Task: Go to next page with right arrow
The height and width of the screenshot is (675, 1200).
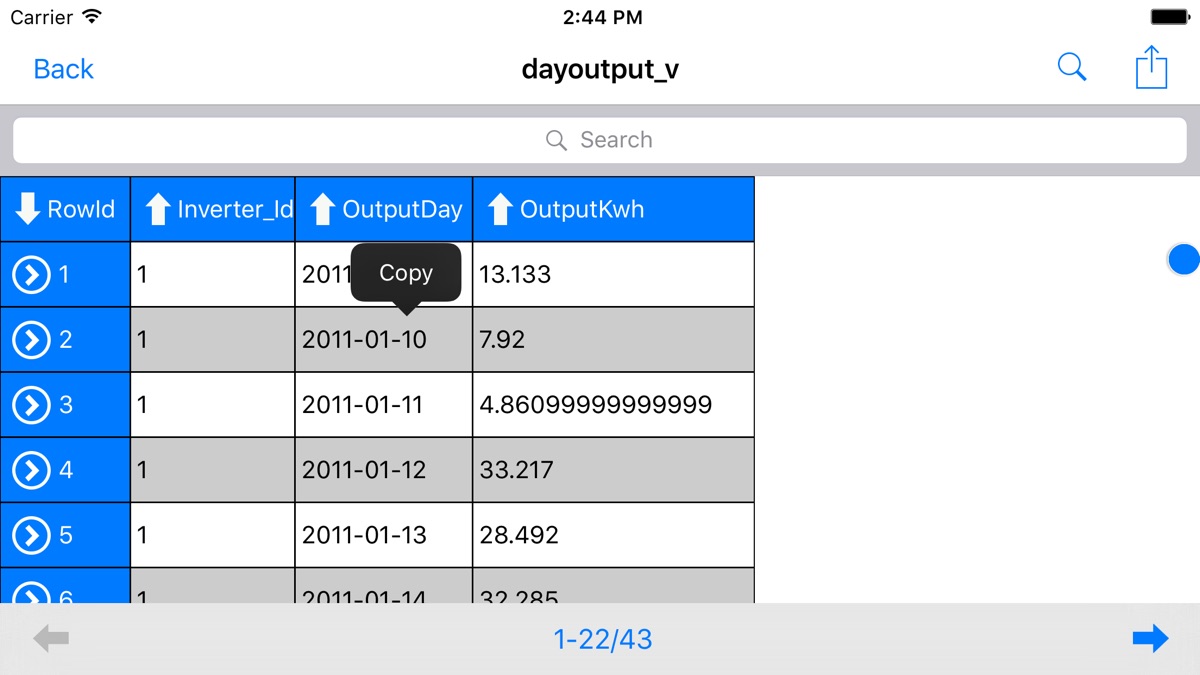Action: 1150,639
